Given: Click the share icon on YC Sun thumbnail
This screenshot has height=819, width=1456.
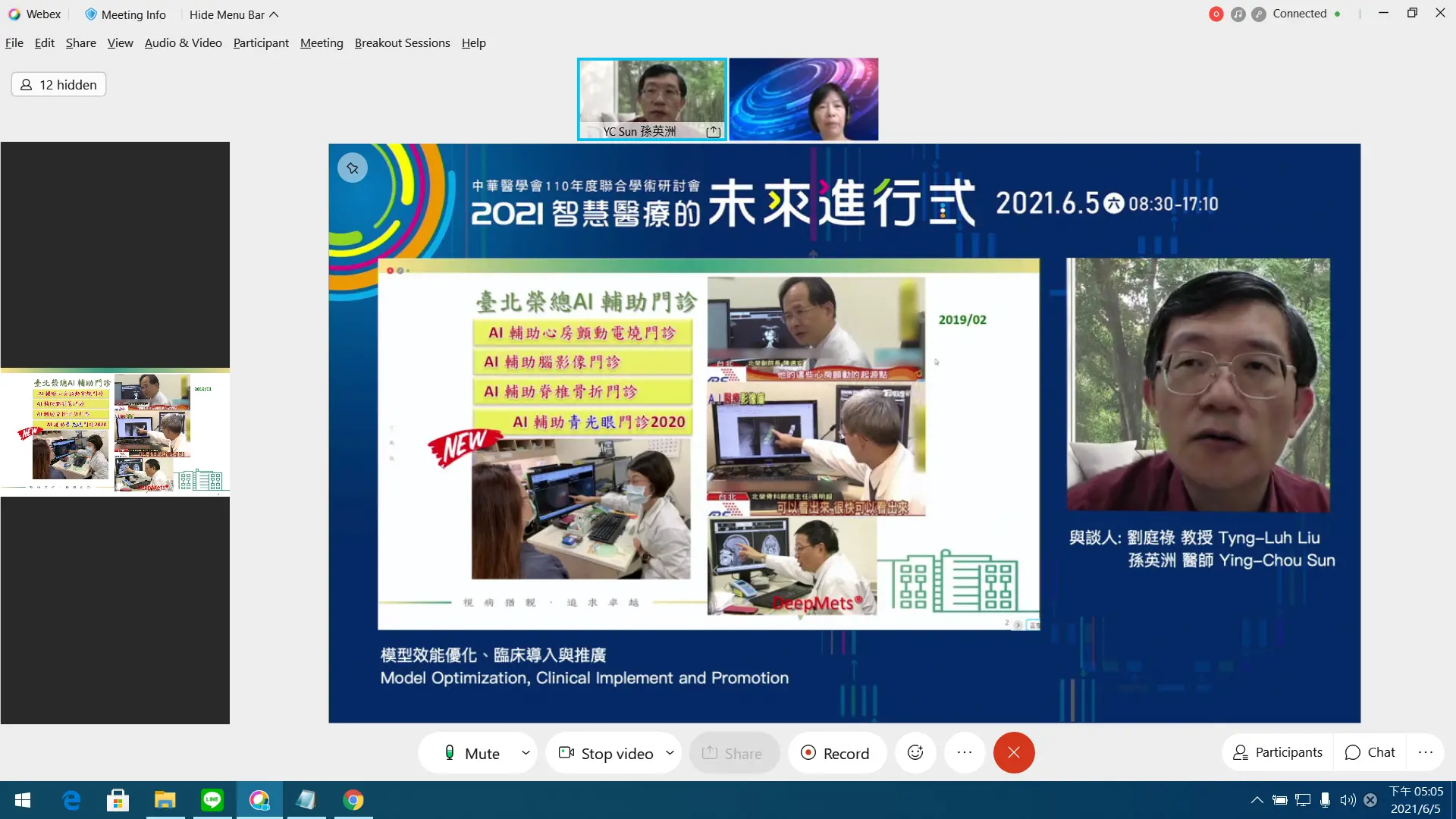Looking at the screenshot, I should tap(713, 131).
